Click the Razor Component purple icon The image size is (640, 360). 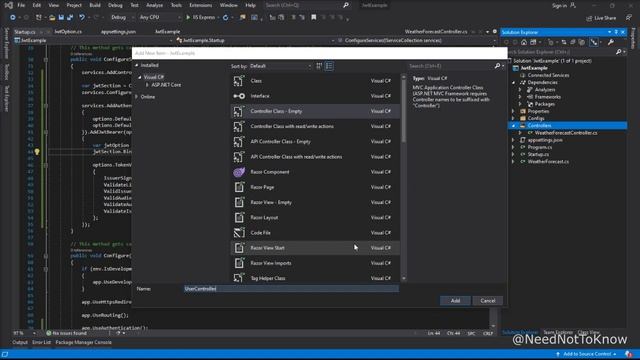point(239,172)
